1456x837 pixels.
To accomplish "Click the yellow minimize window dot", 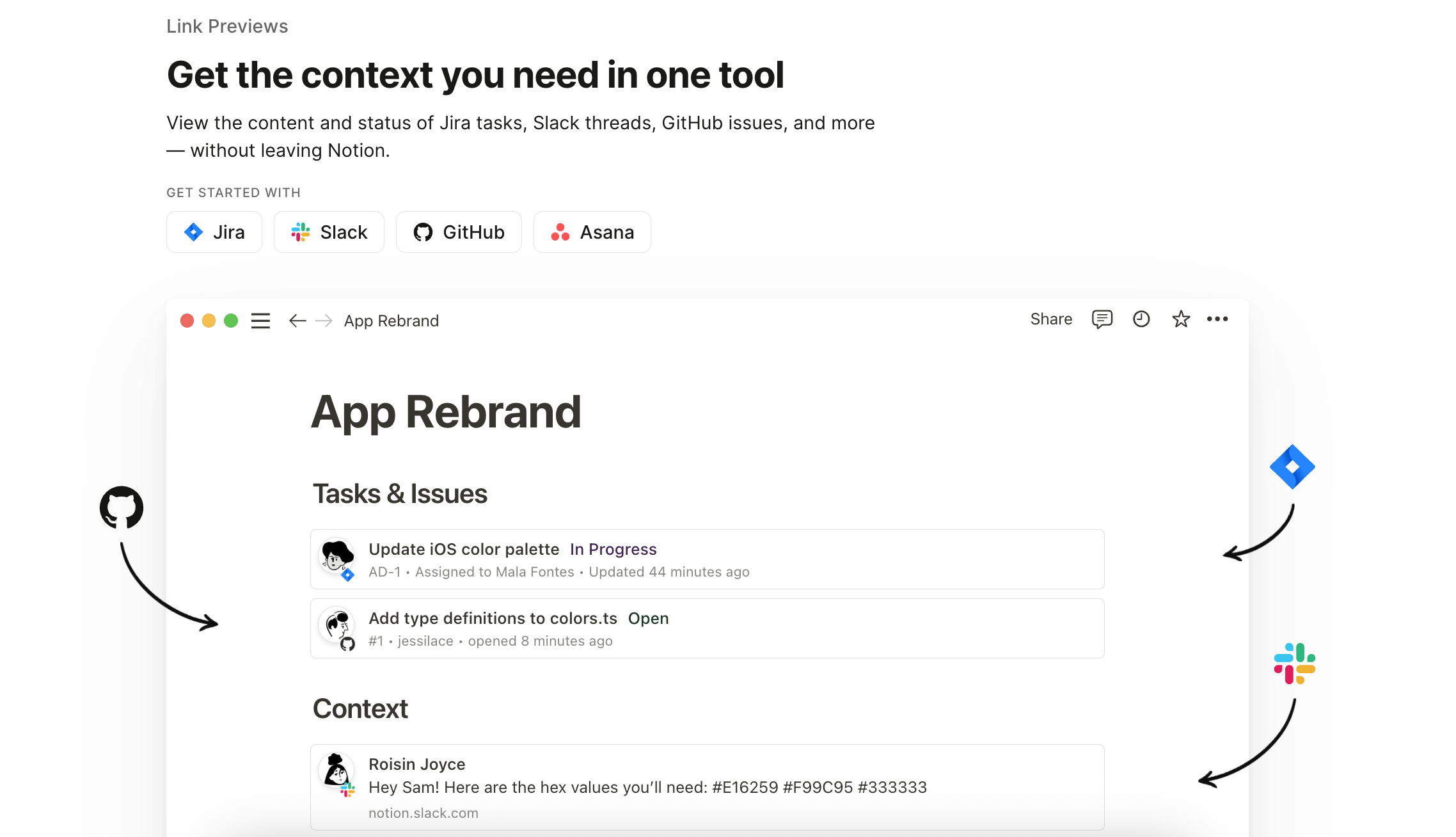I will click(x=209, y=321).
